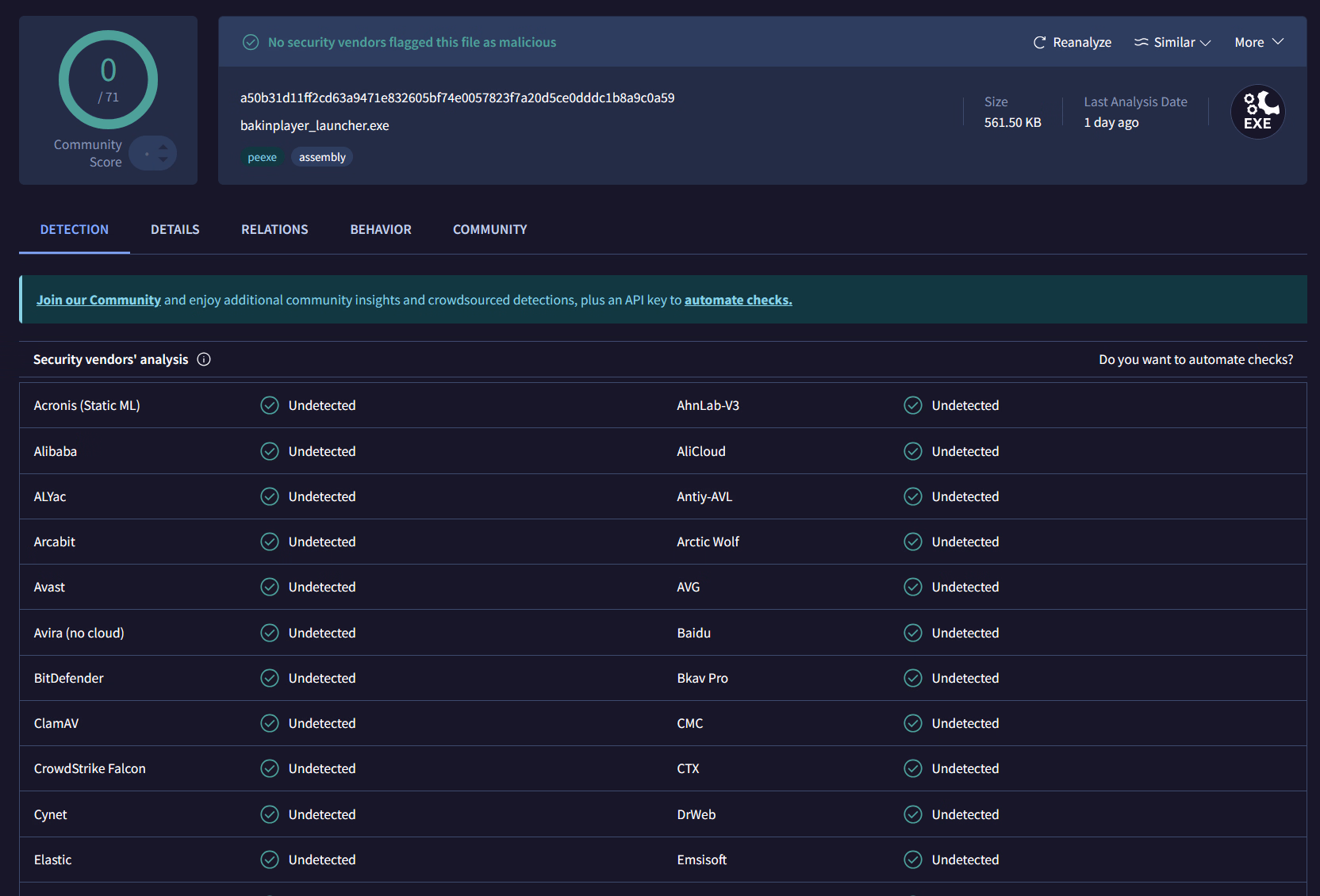Click the Undetected result for DrWeb

pyautogui.click(x=965, y=814)
